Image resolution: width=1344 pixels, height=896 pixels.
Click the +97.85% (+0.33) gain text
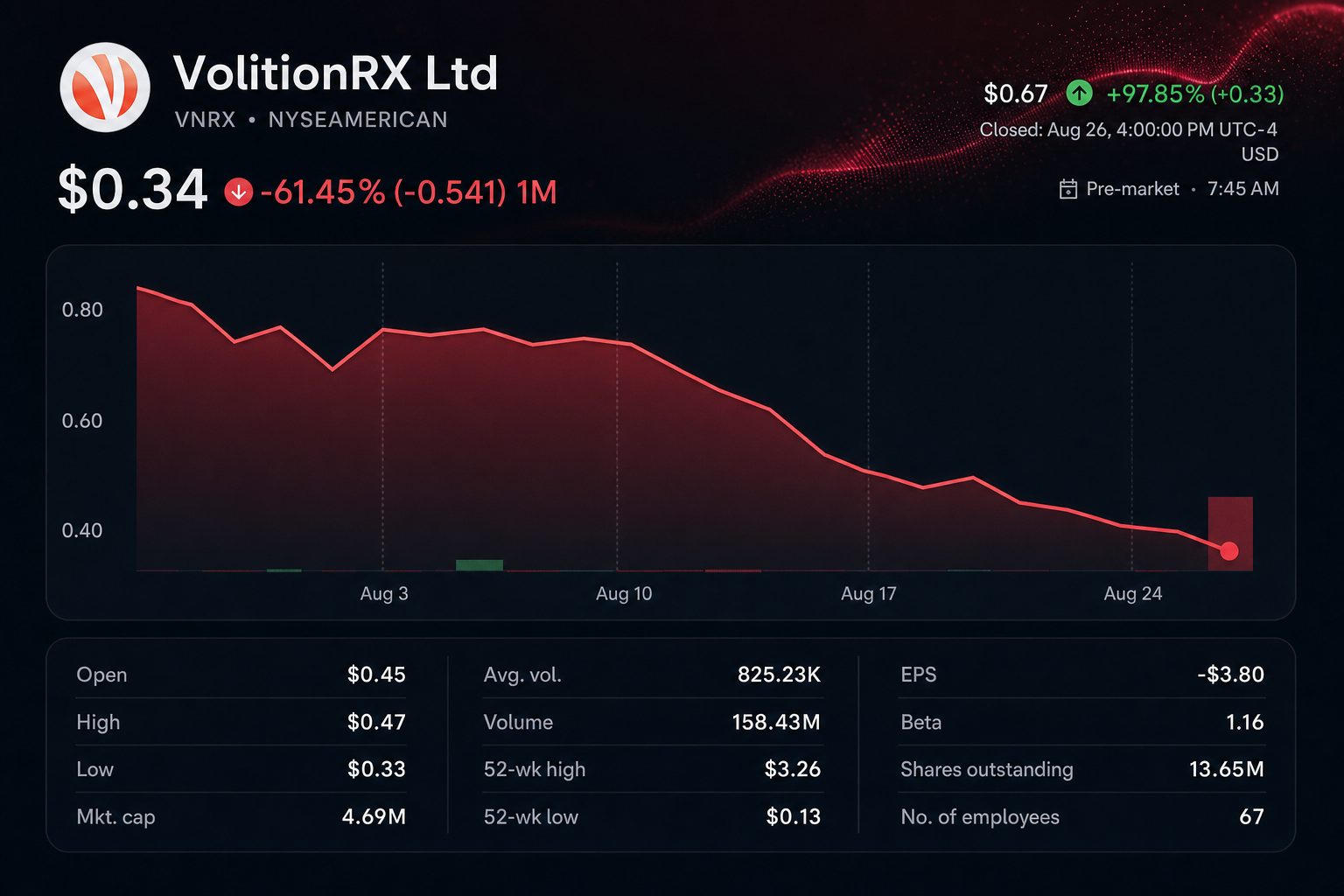[x=1195, y=94]
